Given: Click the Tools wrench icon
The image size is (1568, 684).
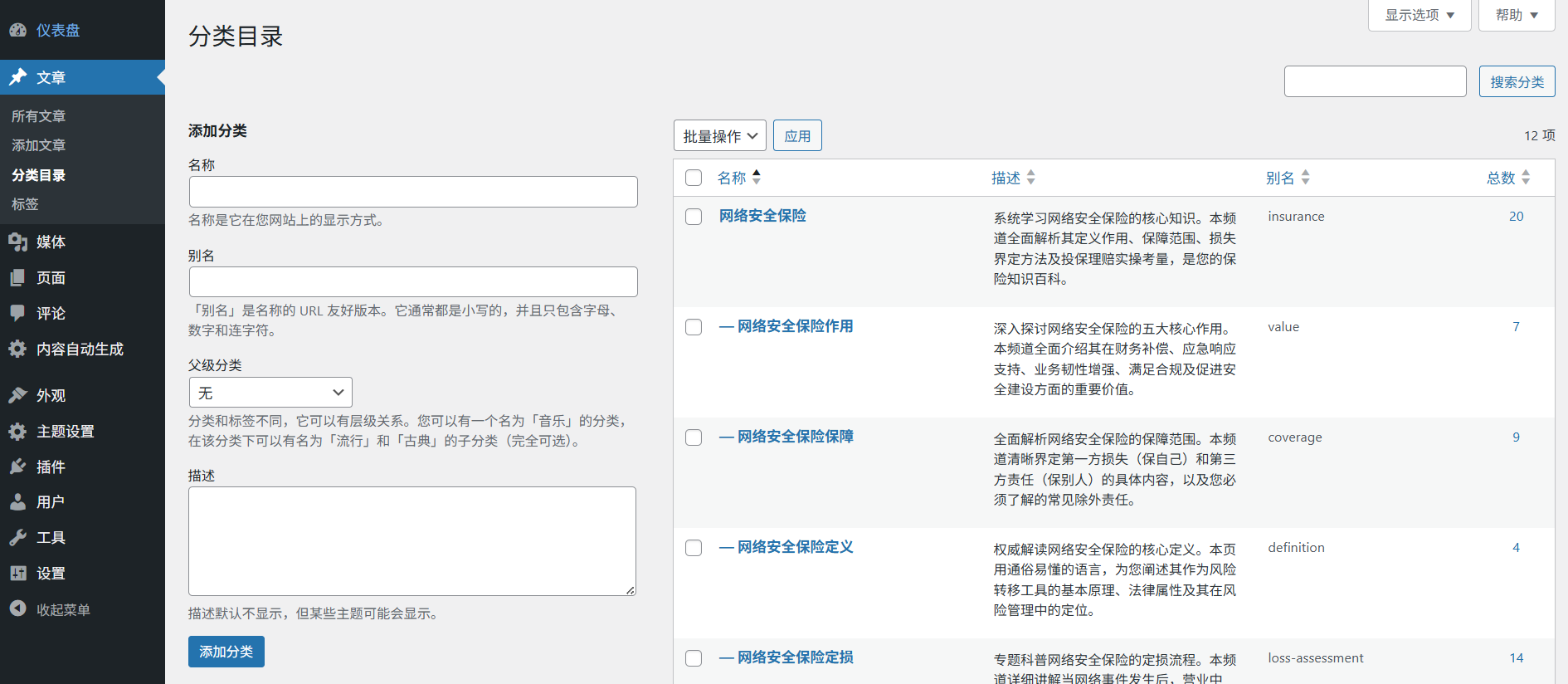Looking at the screenshot, I should [18, 538].
